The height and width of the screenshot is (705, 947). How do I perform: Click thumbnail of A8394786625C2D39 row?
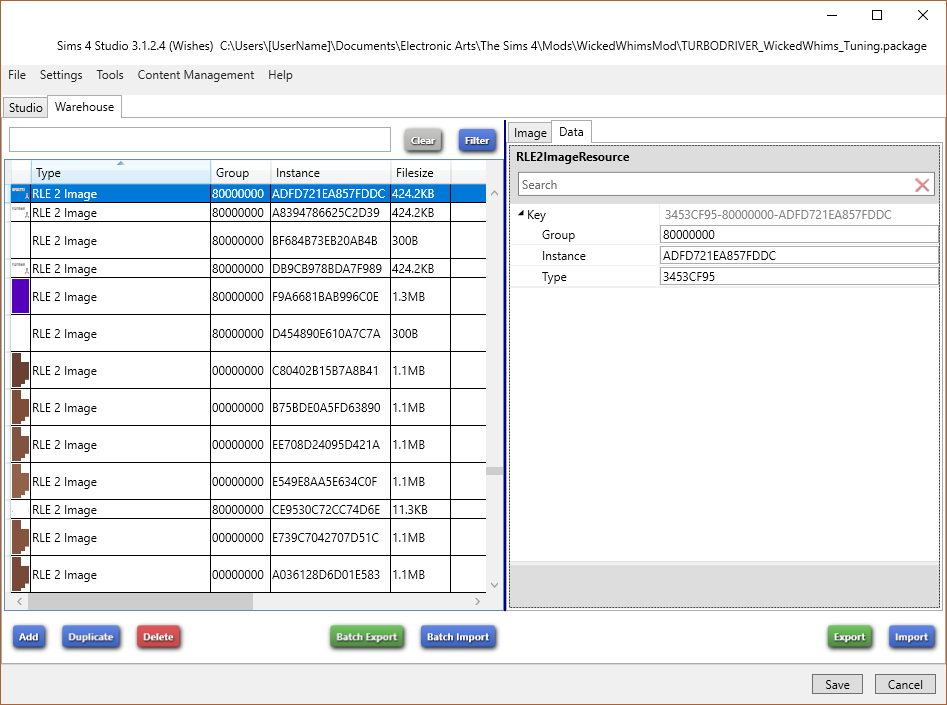point(21,212)
